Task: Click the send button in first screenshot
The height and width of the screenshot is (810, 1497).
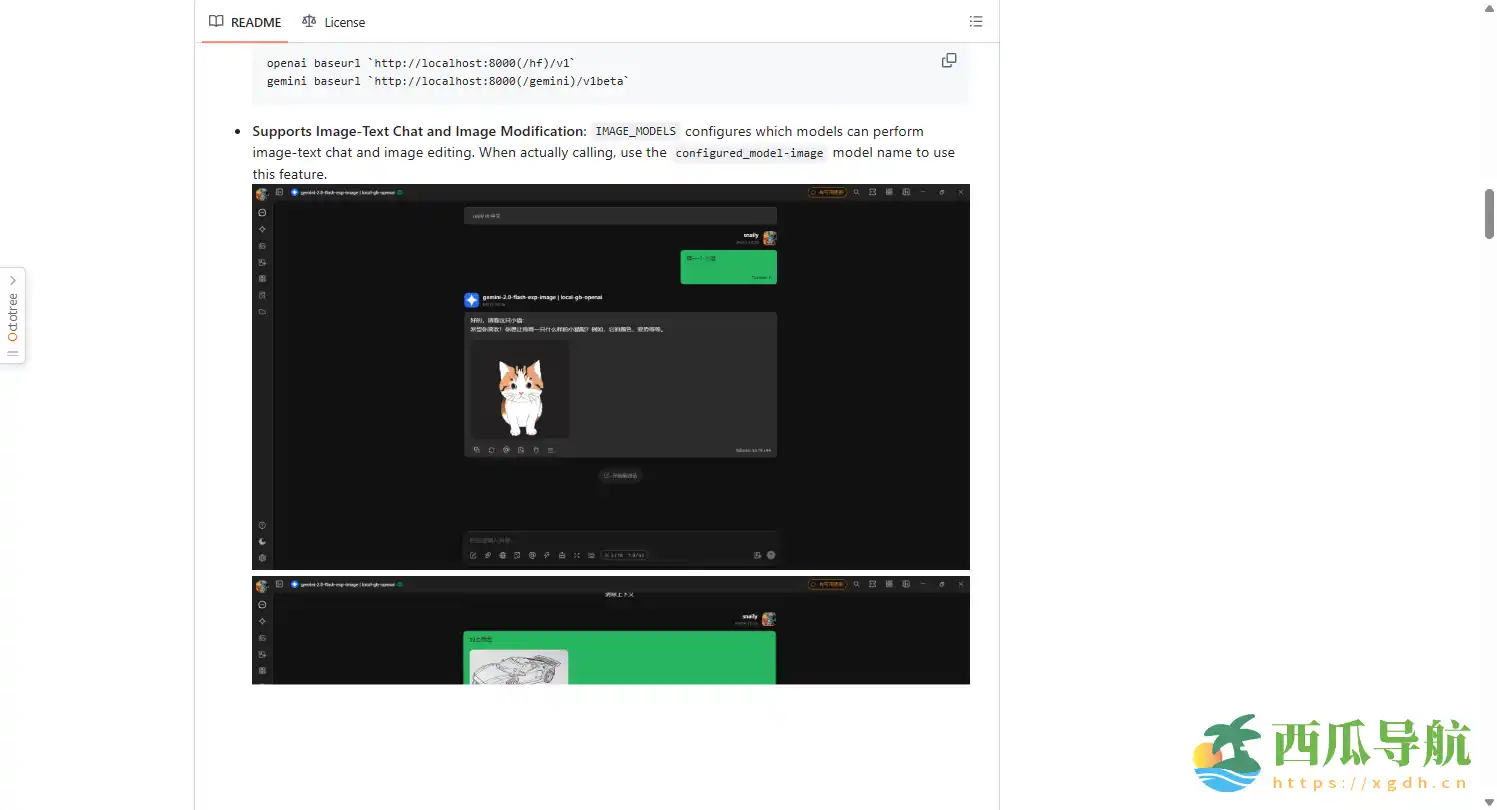Action: 771,555
